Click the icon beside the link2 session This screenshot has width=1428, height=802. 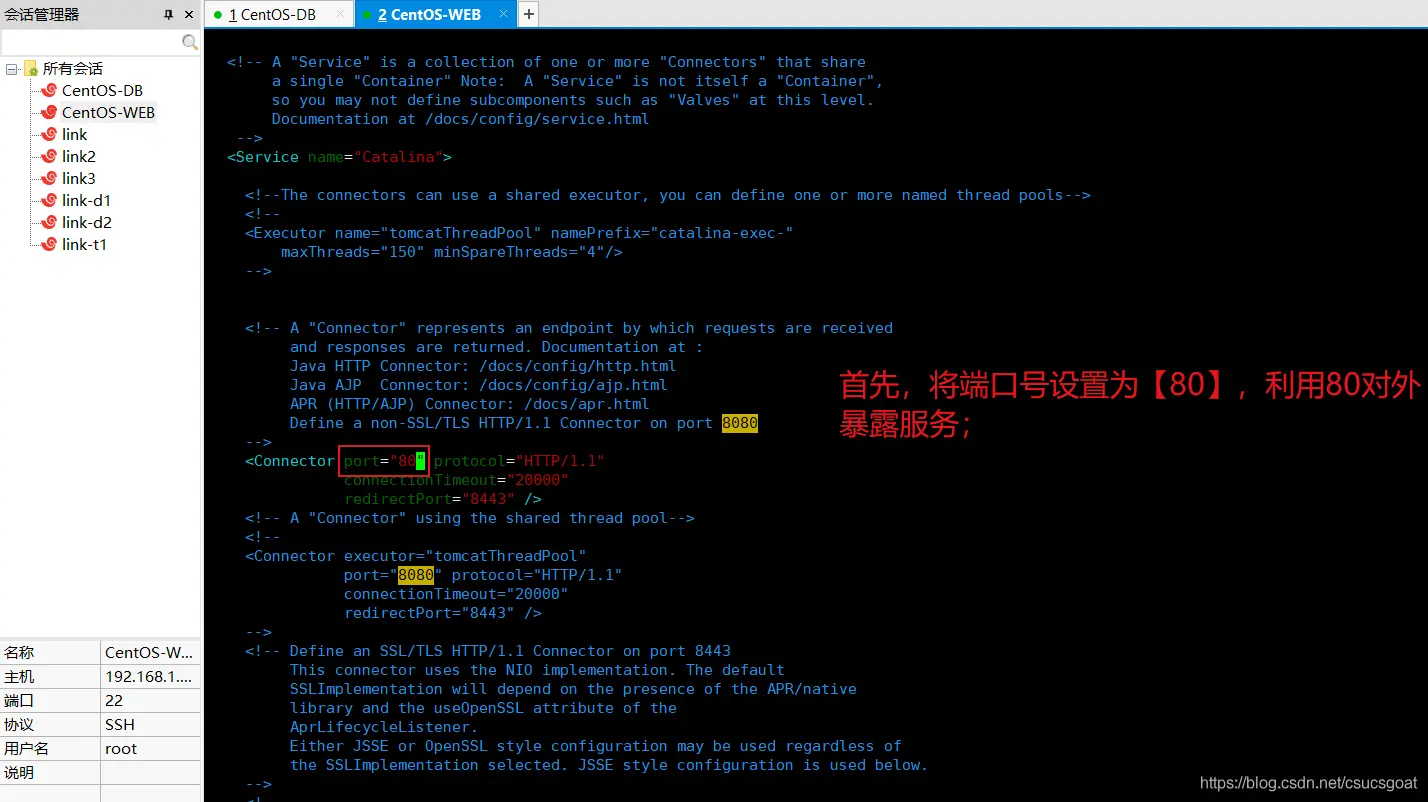[x=49, y=156]
